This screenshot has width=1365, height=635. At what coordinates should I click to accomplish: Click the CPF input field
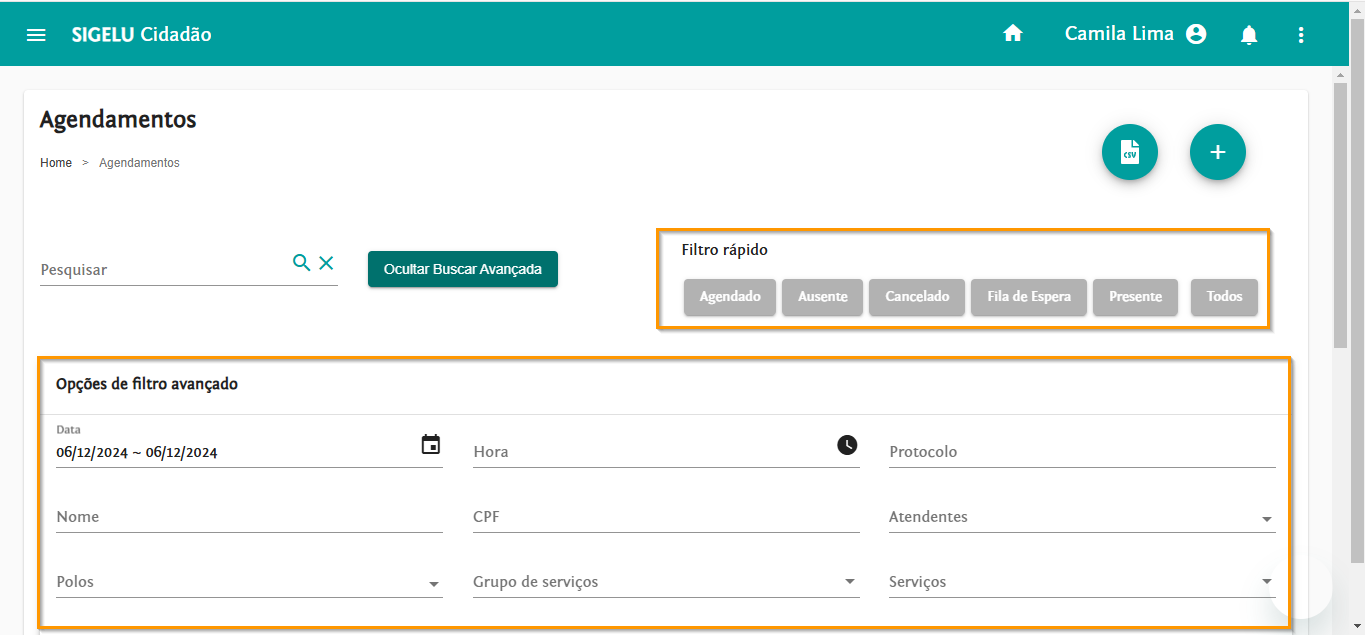tap(666, 518)
